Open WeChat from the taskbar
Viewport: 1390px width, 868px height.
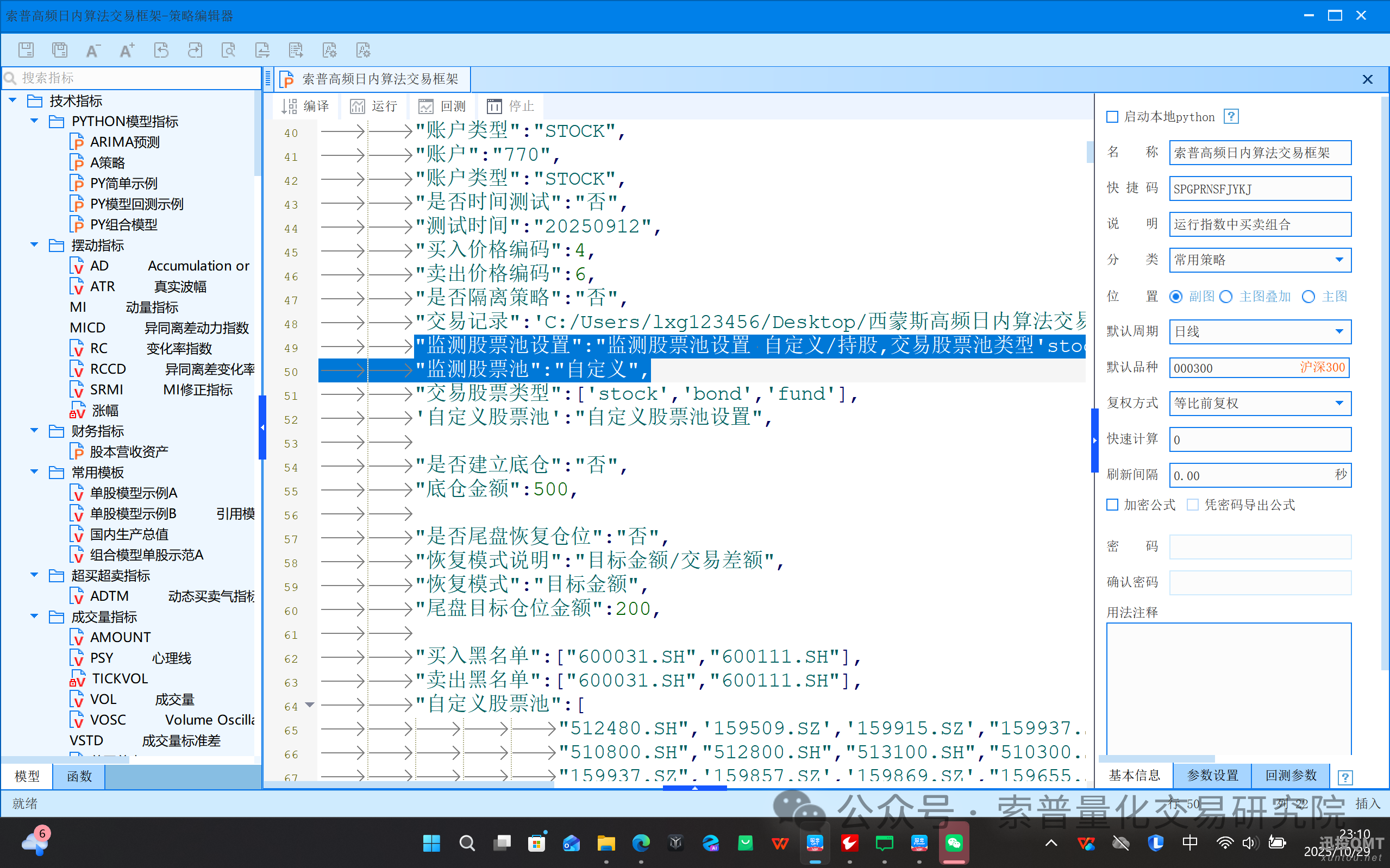[x=954, y=842]
